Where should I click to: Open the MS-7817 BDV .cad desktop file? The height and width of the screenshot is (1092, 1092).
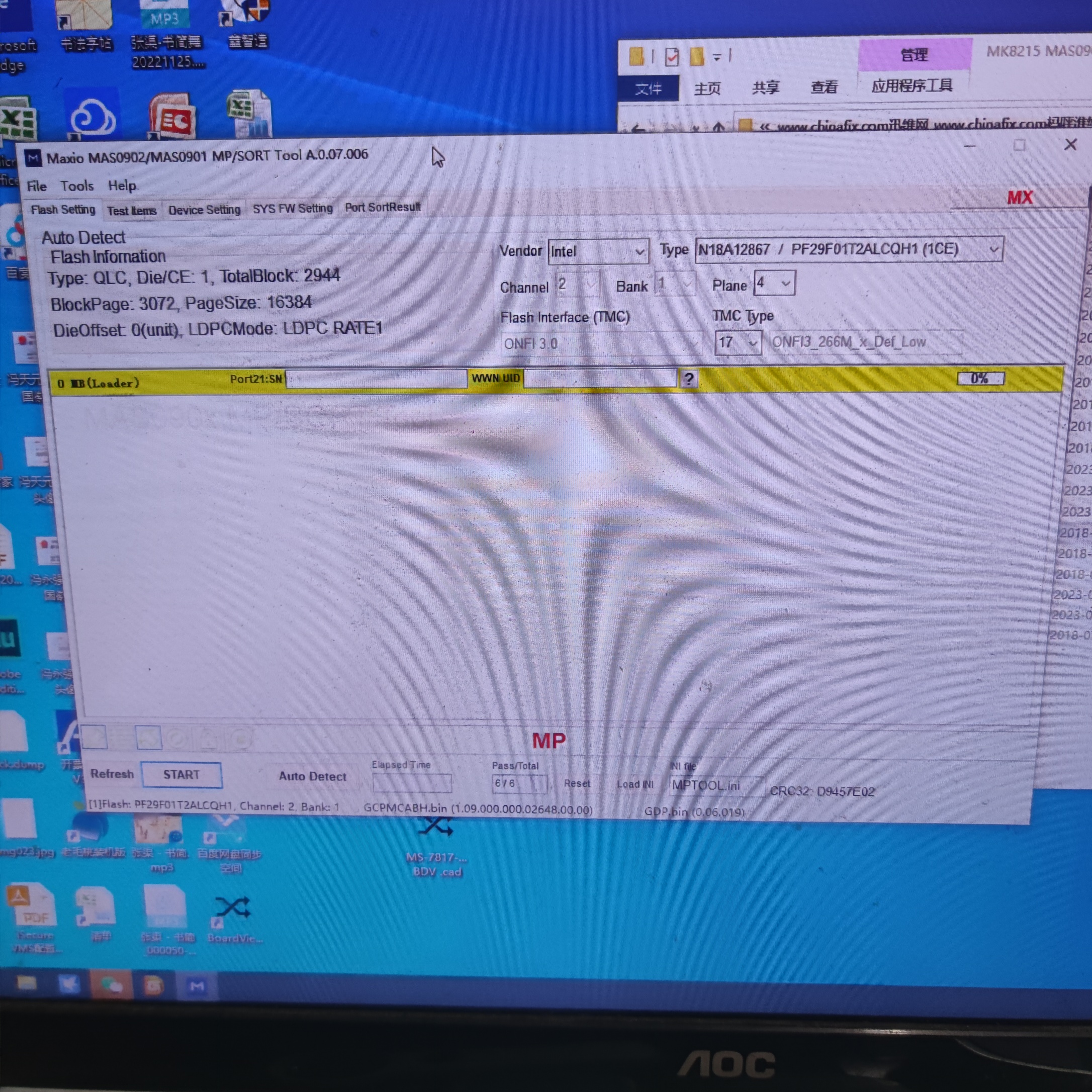tap(436, 847)
